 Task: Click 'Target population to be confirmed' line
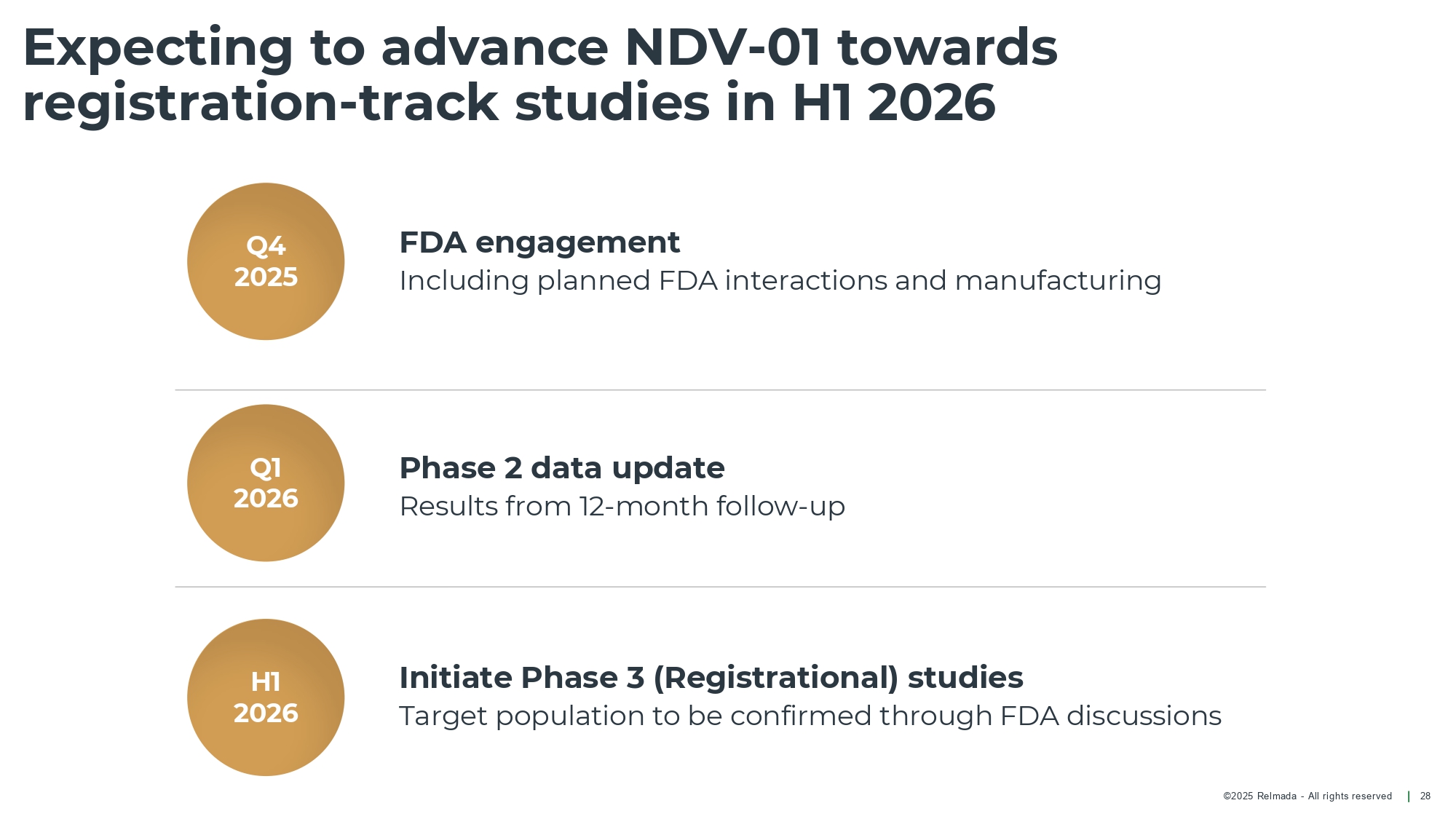(810, 716)
